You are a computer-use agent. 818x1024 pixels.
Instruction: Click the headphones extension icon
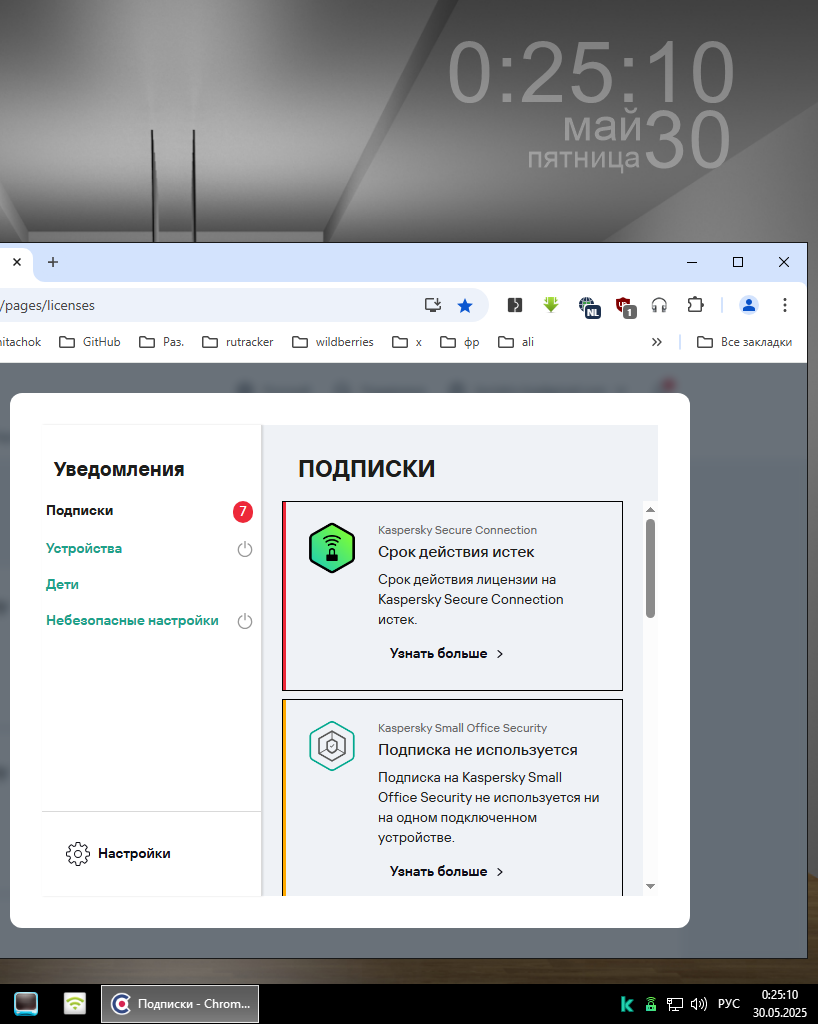[659, 305]
